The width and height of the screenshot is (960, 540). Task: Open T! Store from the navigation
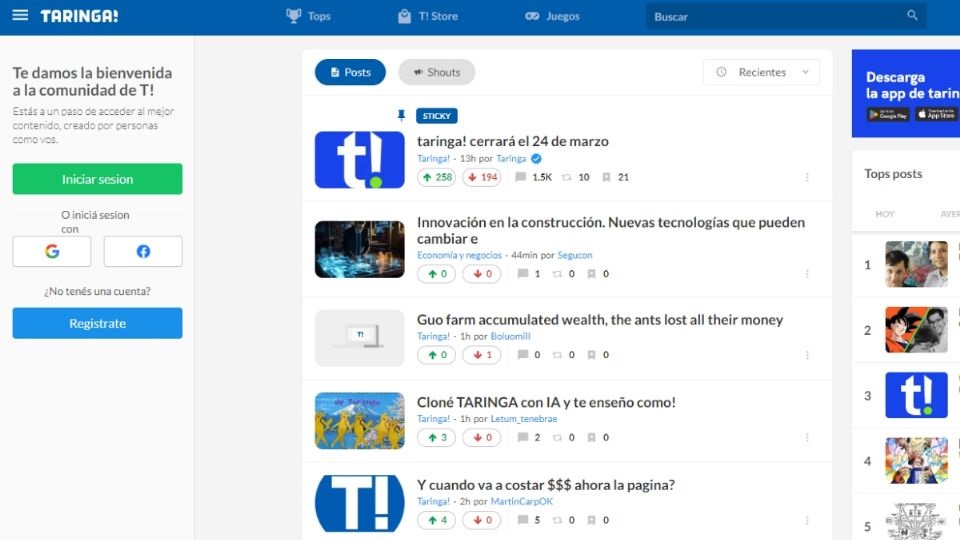coord(428,16)
